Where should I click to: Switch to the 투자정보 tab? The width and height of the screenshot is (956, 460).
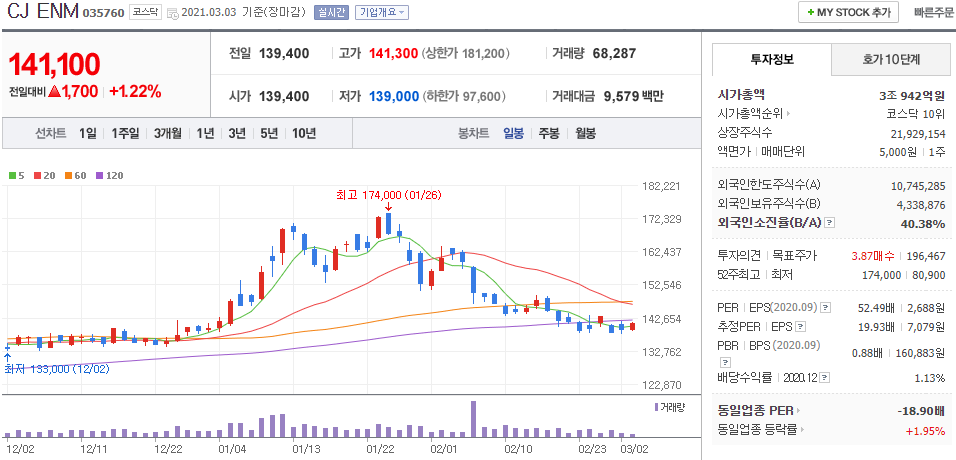click(x=772, y=59)
